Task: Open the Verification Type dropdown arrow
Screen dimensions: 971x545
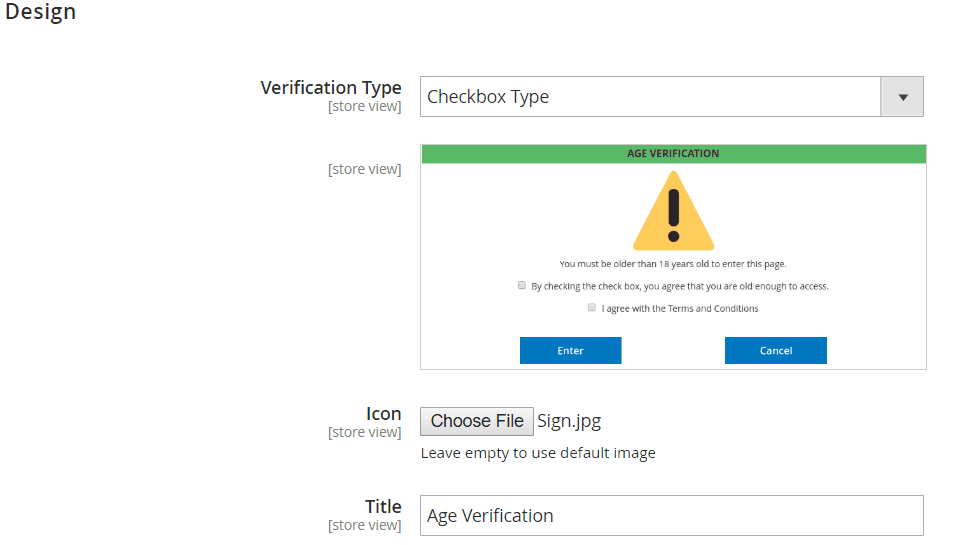Action: (902, 97)
